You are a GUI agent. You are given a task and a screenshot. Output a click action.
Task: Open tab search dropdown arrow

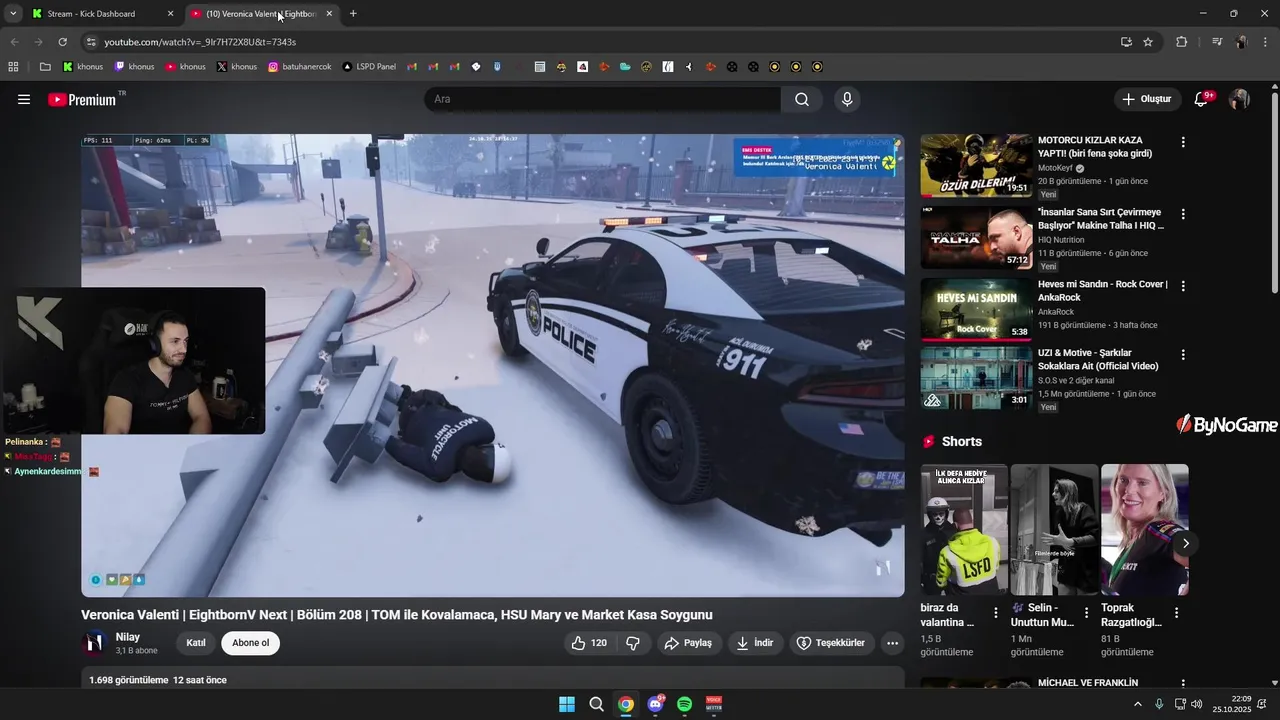pyautogui.click(x=13, y=14)
